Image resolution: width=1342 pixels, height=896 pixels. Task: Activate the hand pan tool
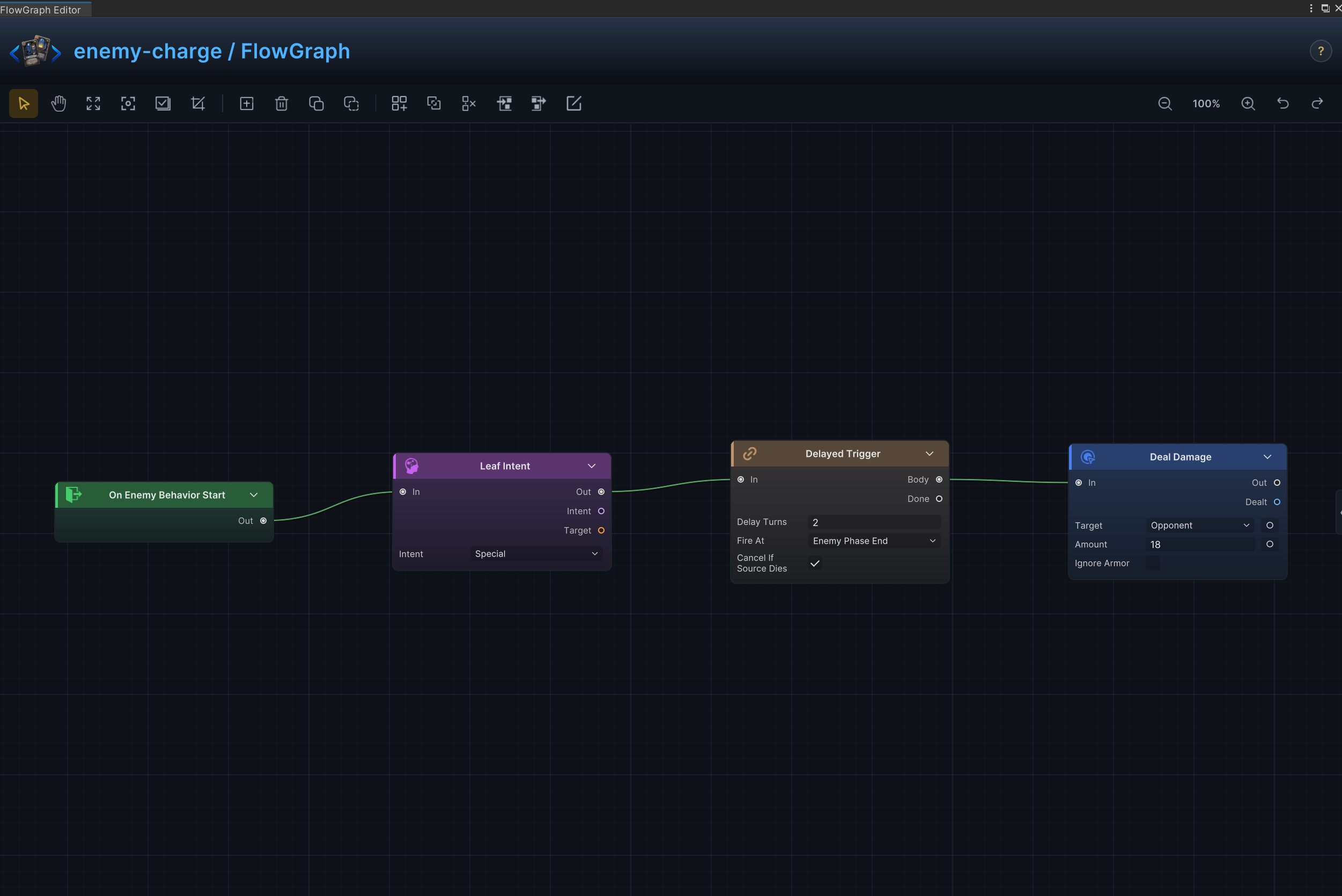point(58,103)
